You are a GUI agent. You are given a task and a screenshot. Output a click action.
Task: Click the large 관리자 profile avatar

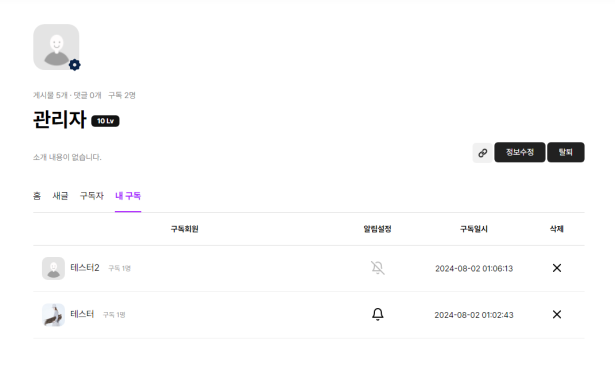[x=56, y=47]
